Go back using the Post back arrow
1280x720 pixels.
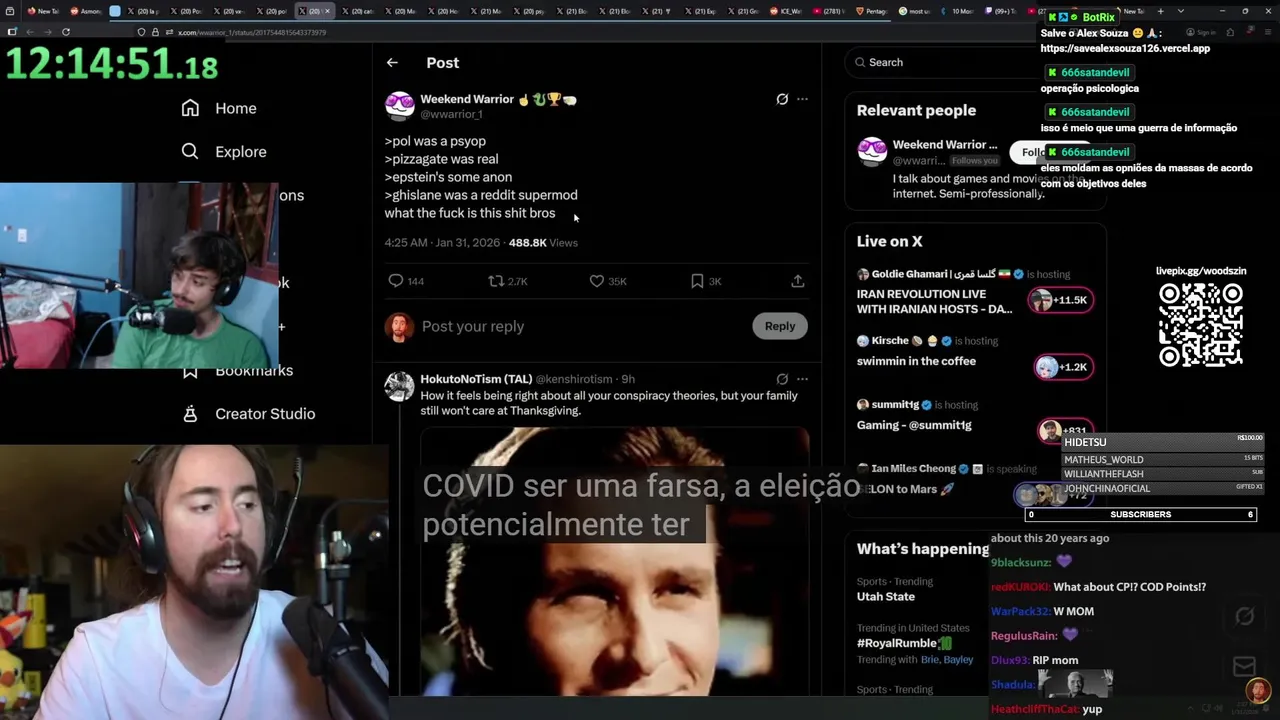click(x=392, y=62)
